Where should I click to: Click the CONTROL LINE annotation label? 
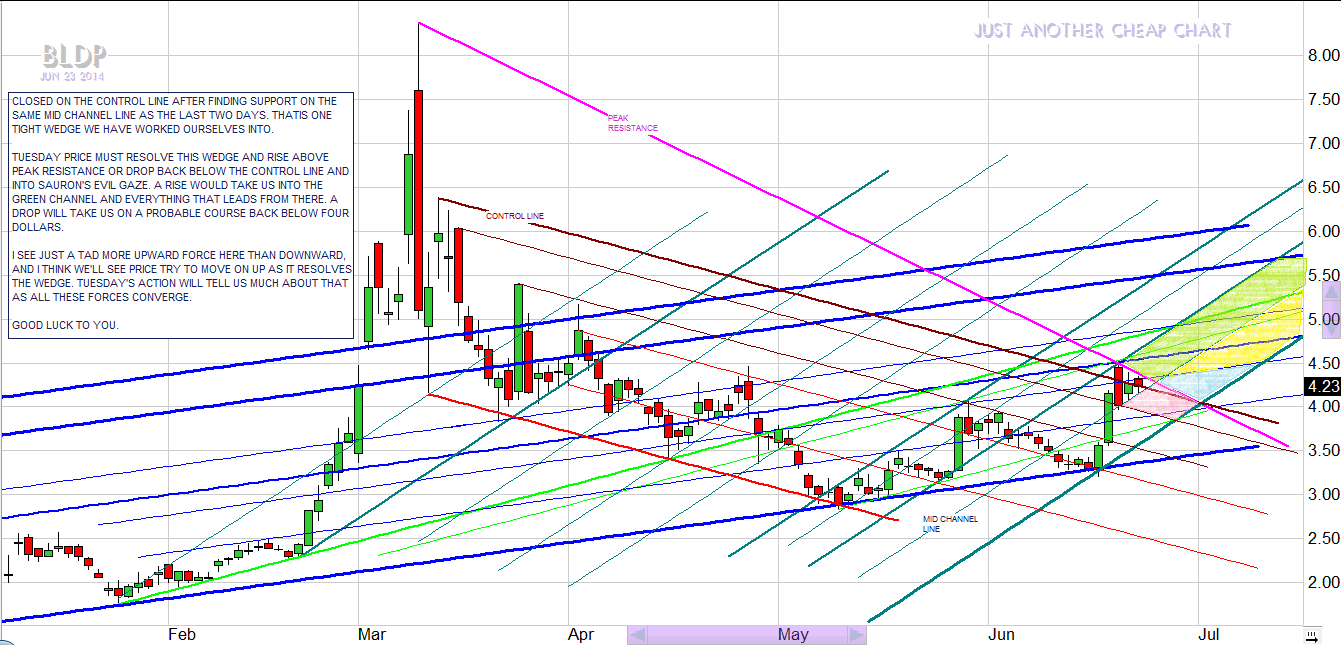514,216
